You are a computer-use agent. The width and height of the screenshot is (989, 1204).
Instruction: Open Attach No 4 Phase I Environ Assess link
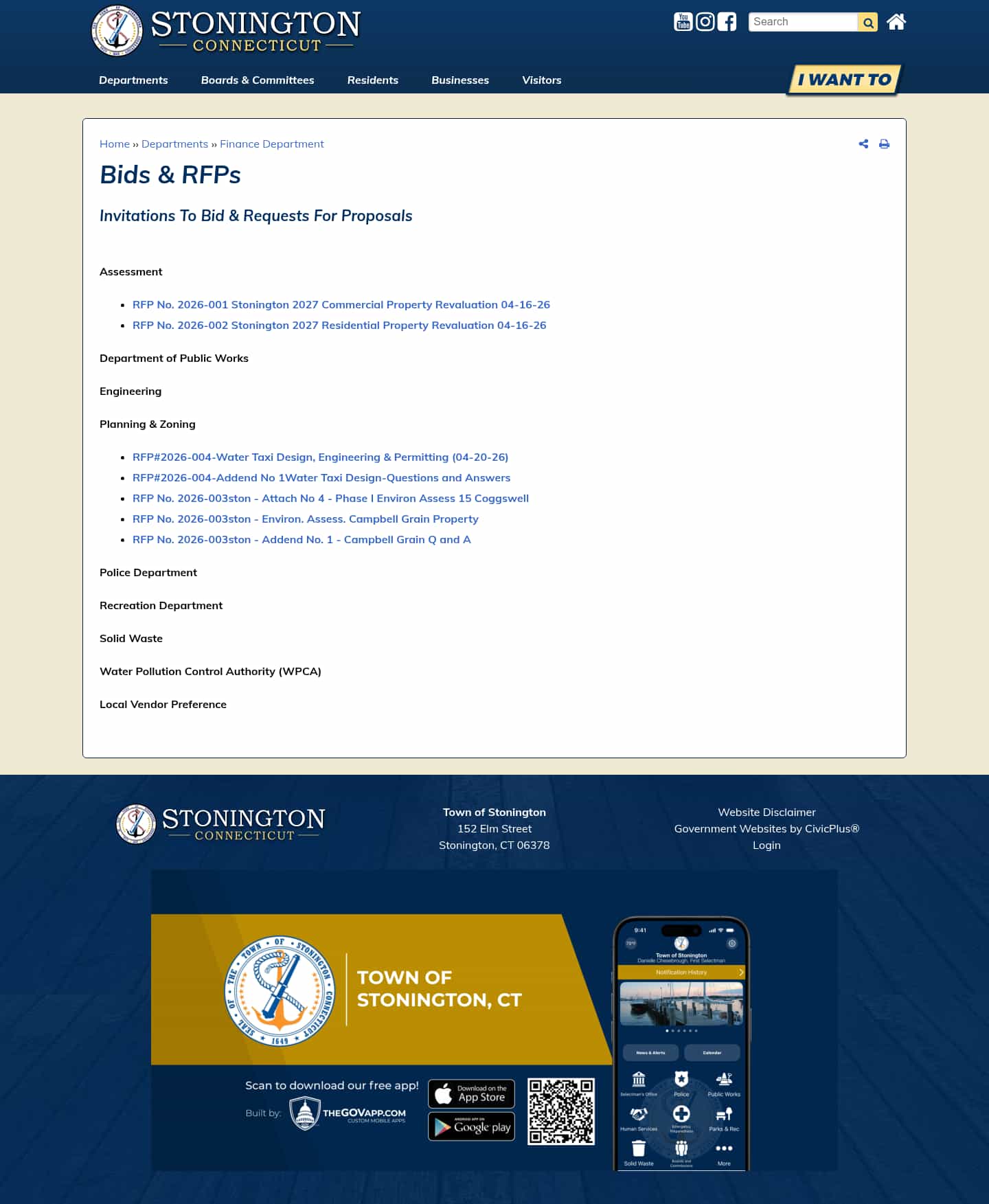pos(330,498)
